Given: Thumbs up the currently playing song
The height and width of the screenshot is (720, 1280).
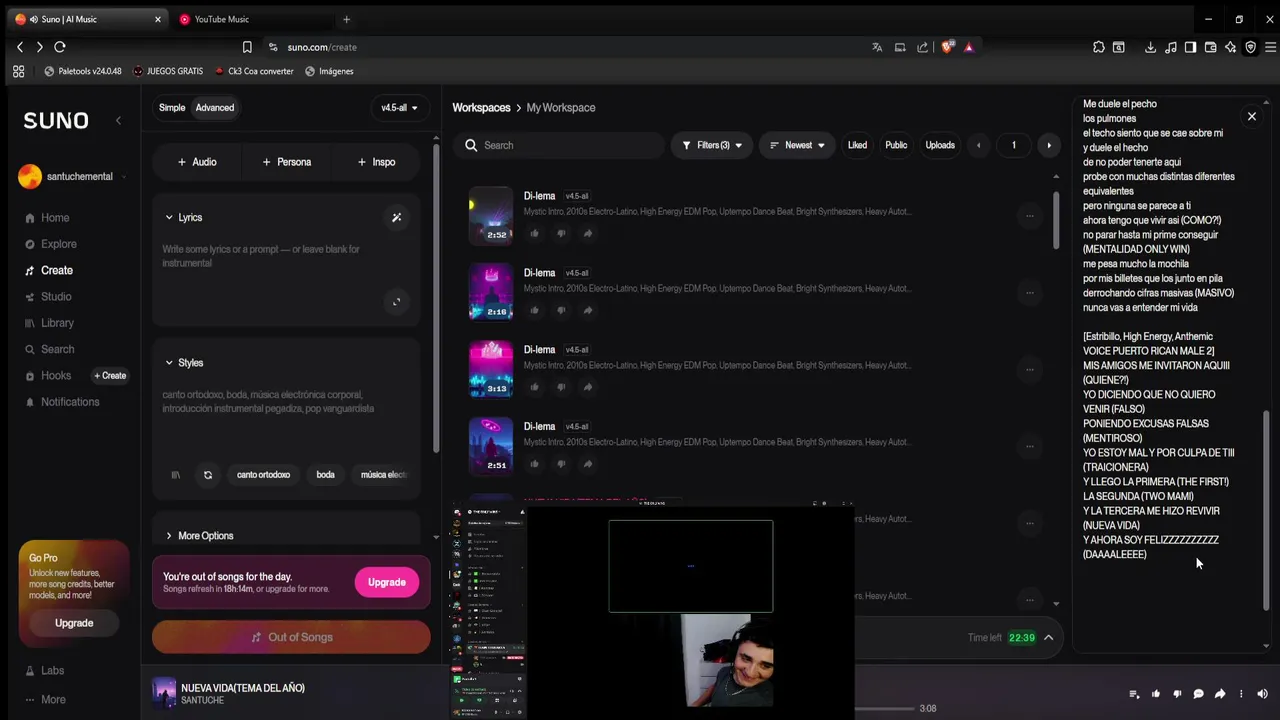Looking at the screenshot, I should (1156, 694).
